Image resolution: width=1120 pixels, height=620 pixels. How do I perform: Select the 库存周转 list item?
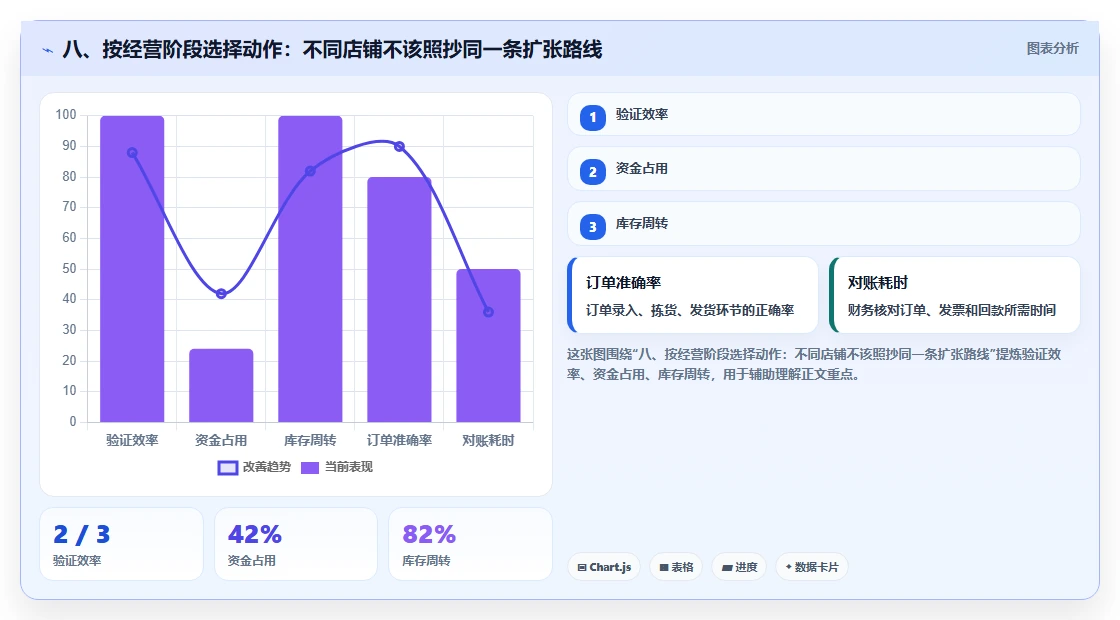(824, 224)
